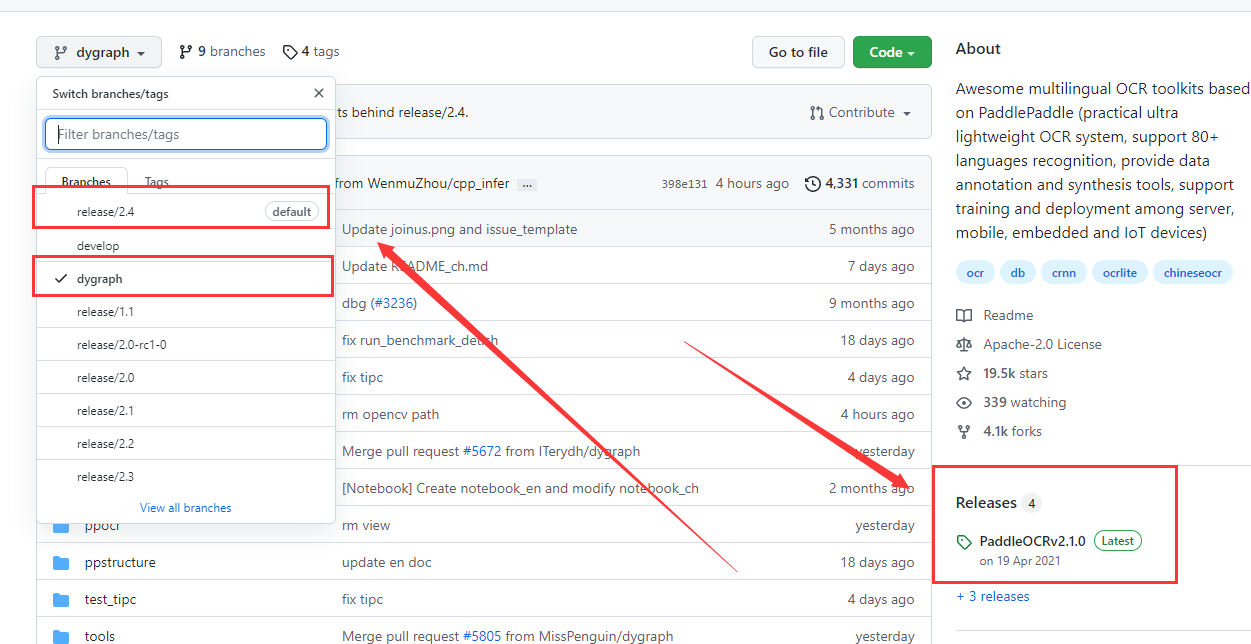Open the test_tipc folder
Viewport: 1251px width, 644px height.
(x=110, y=599)
